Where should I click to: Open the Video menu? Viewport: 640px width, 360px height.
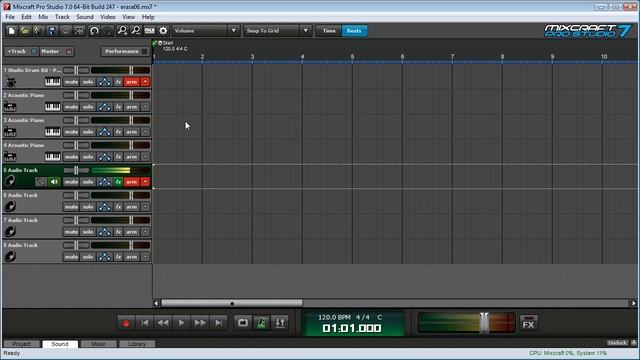click(x=108, y=17)
